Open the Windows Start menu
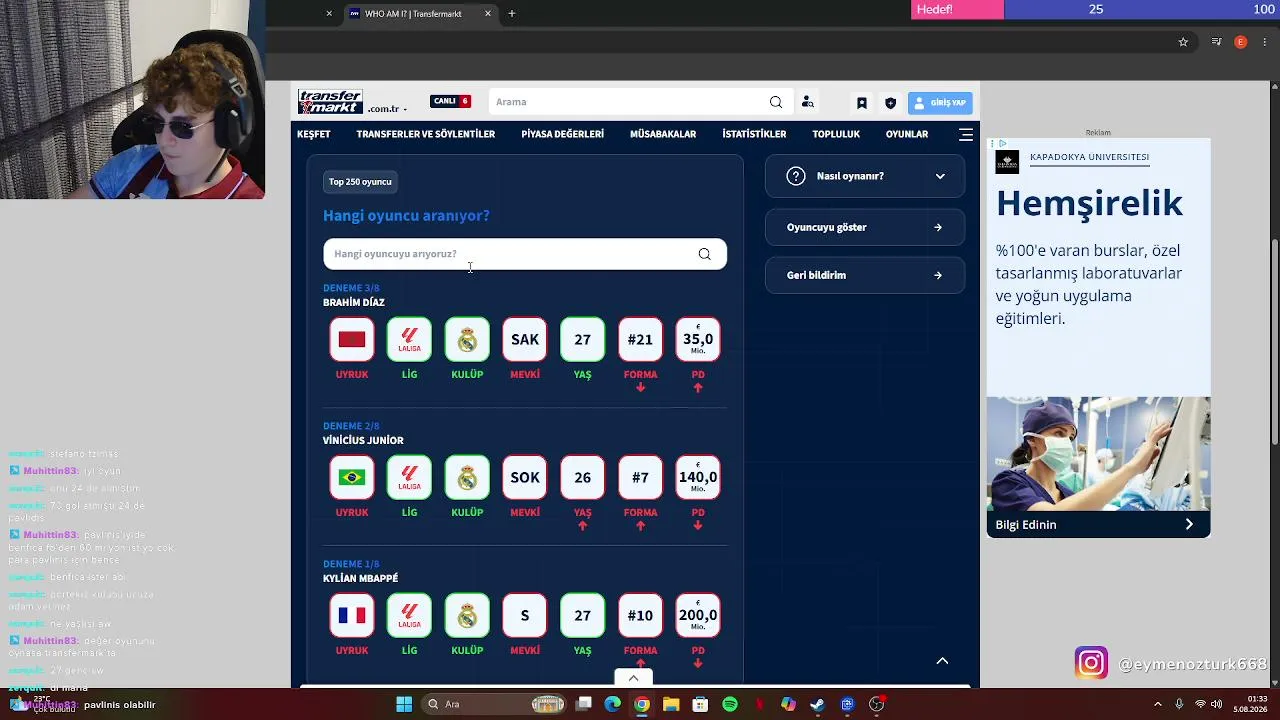 point(404,704)
